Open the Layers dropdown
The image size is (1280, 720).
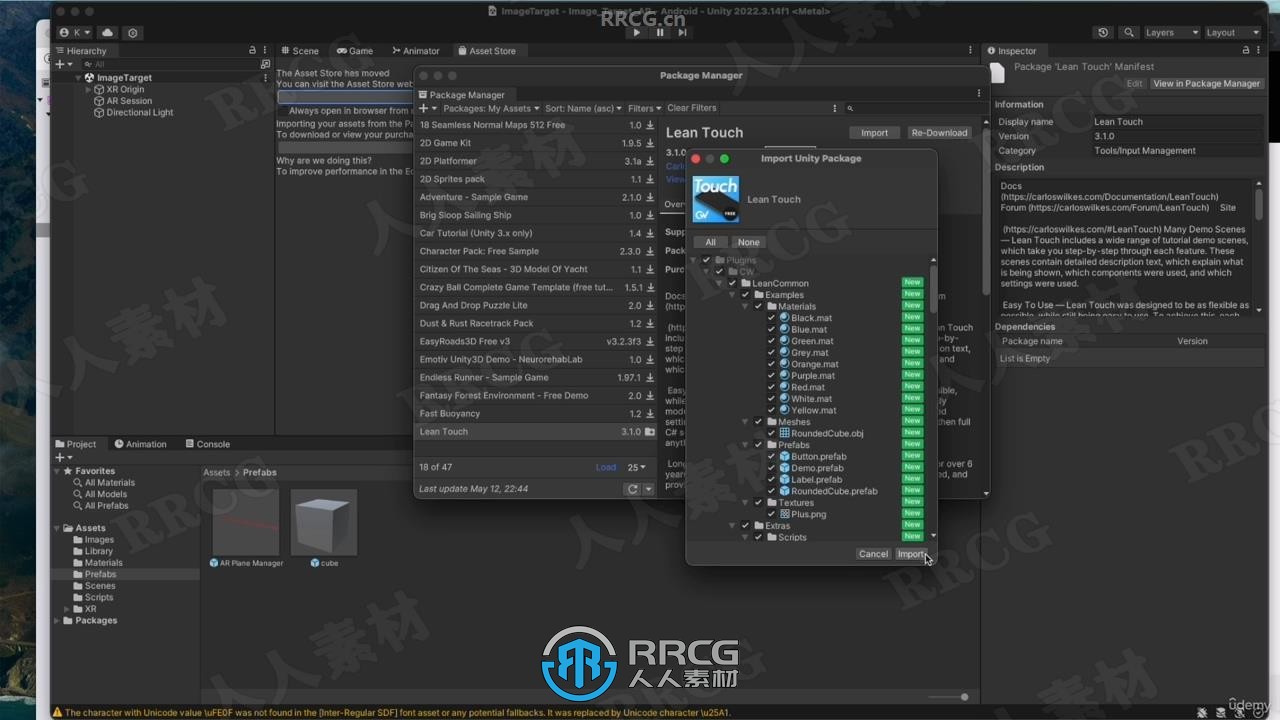point(1170,33)
